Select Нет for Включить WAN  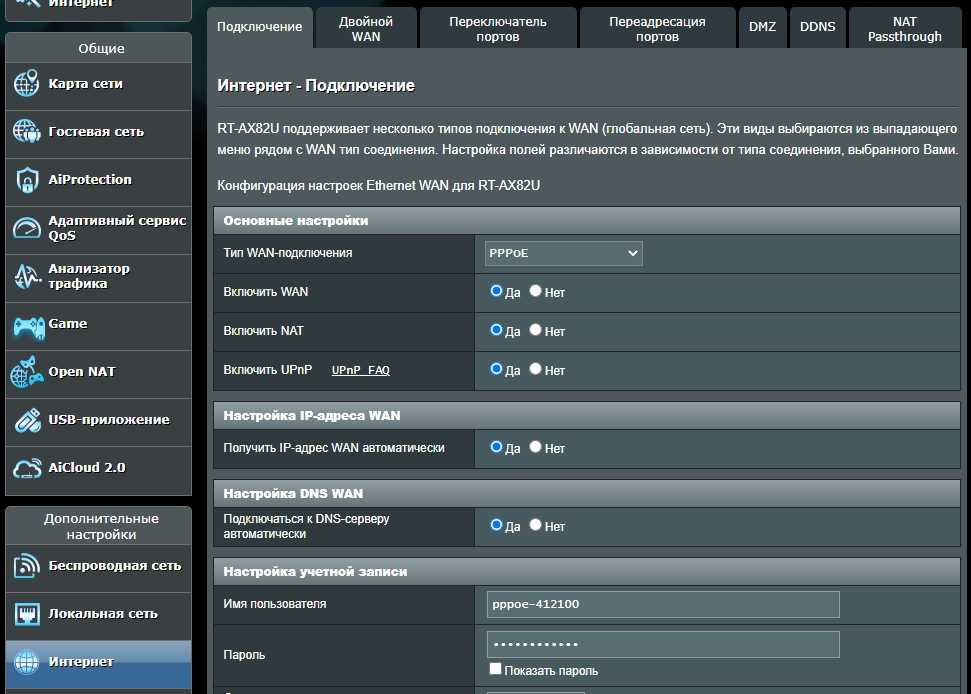click(x=536, y=290)
